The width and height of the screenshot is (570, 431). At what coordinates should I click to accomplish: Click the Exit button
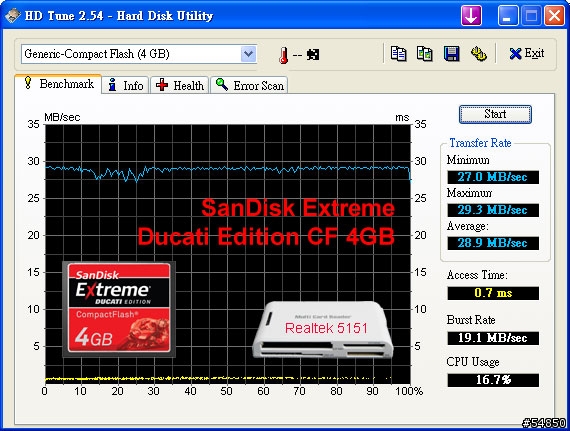[x=527, y=54]
